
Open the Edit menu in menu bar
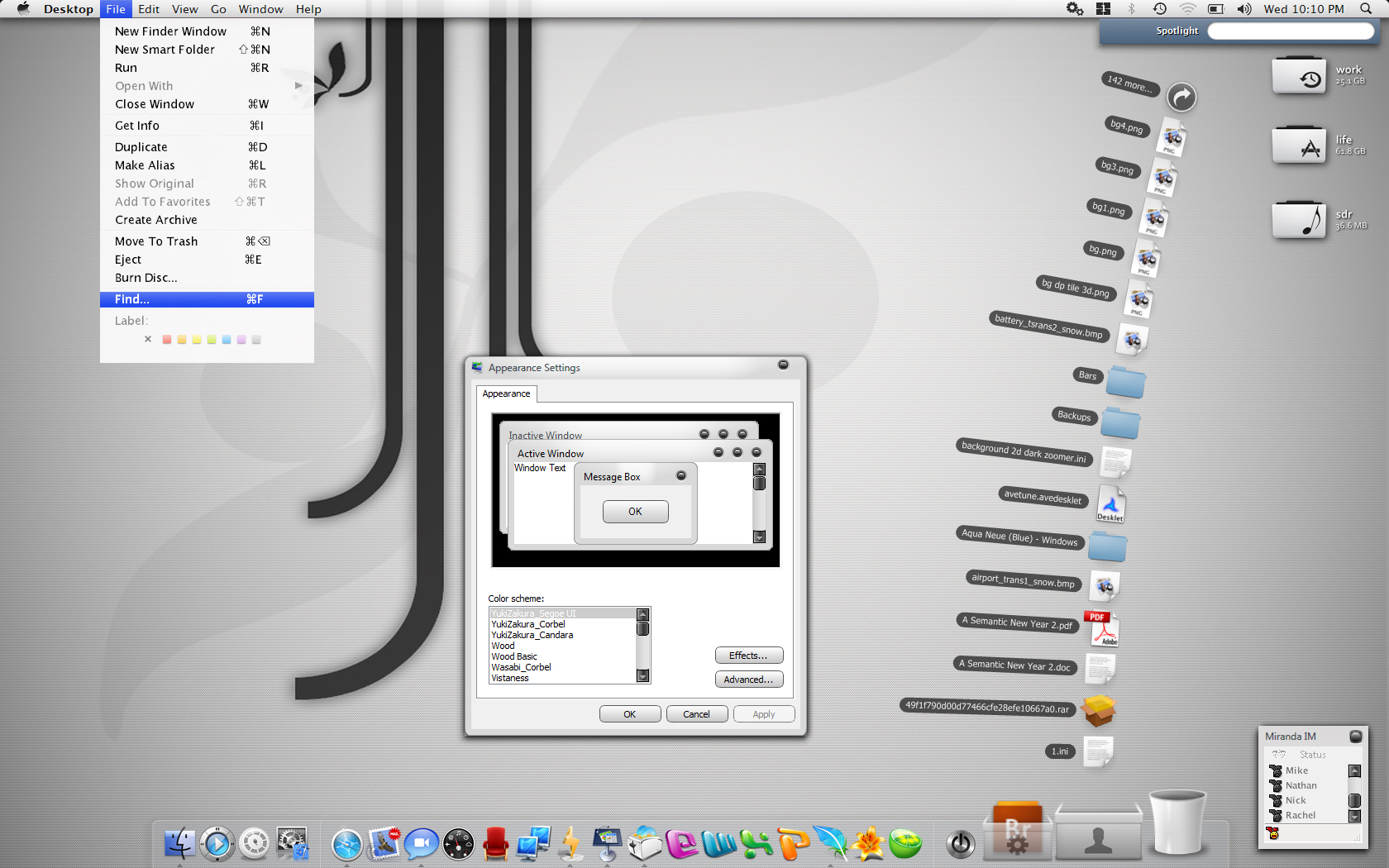[149, 9]
